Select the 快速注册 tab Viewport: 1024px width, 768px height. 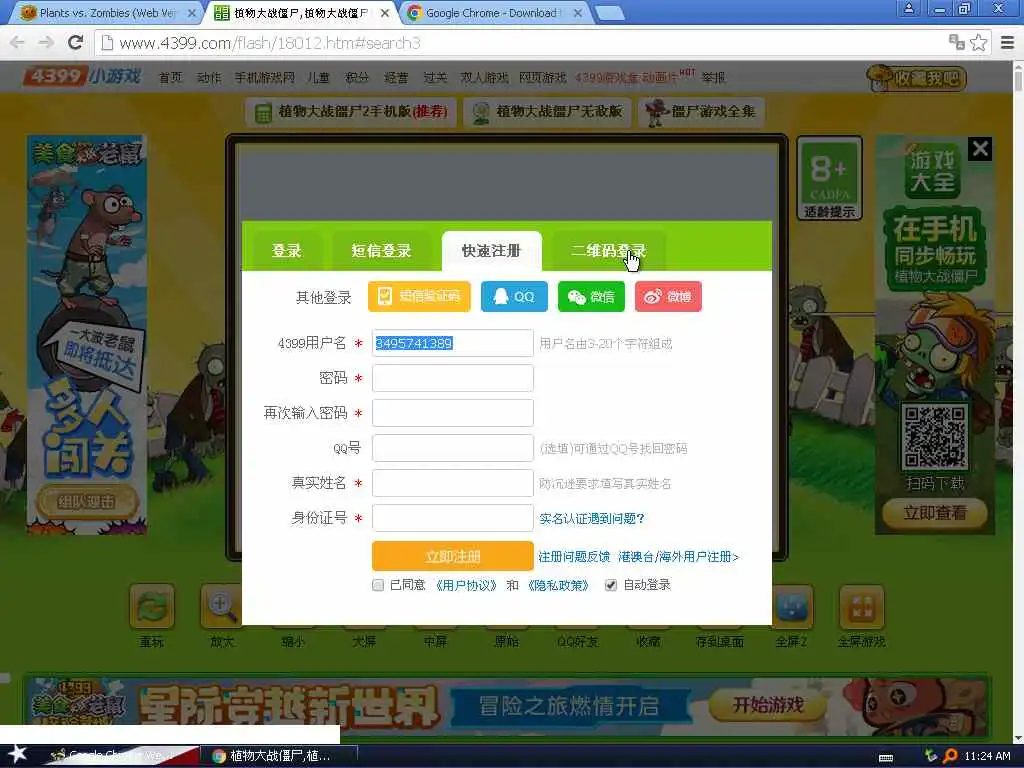pyautogui.click(x=492, y=251)
